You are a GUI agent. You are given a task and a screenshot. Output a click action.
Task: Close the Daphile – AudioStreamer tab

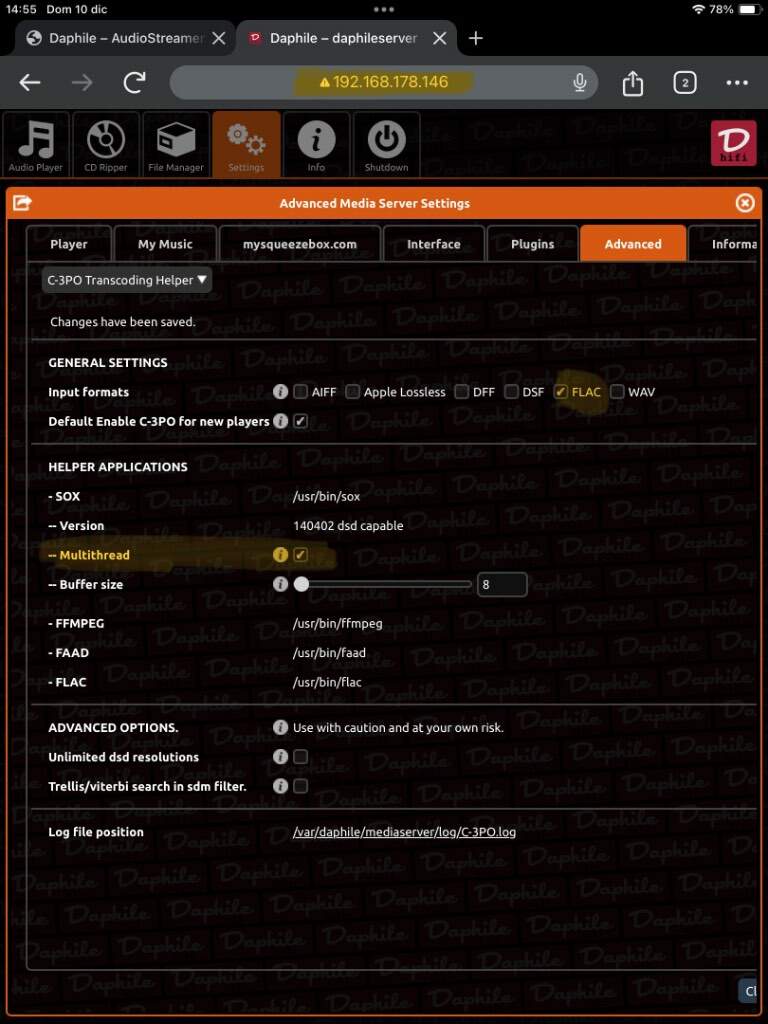(x=219, y=39)
